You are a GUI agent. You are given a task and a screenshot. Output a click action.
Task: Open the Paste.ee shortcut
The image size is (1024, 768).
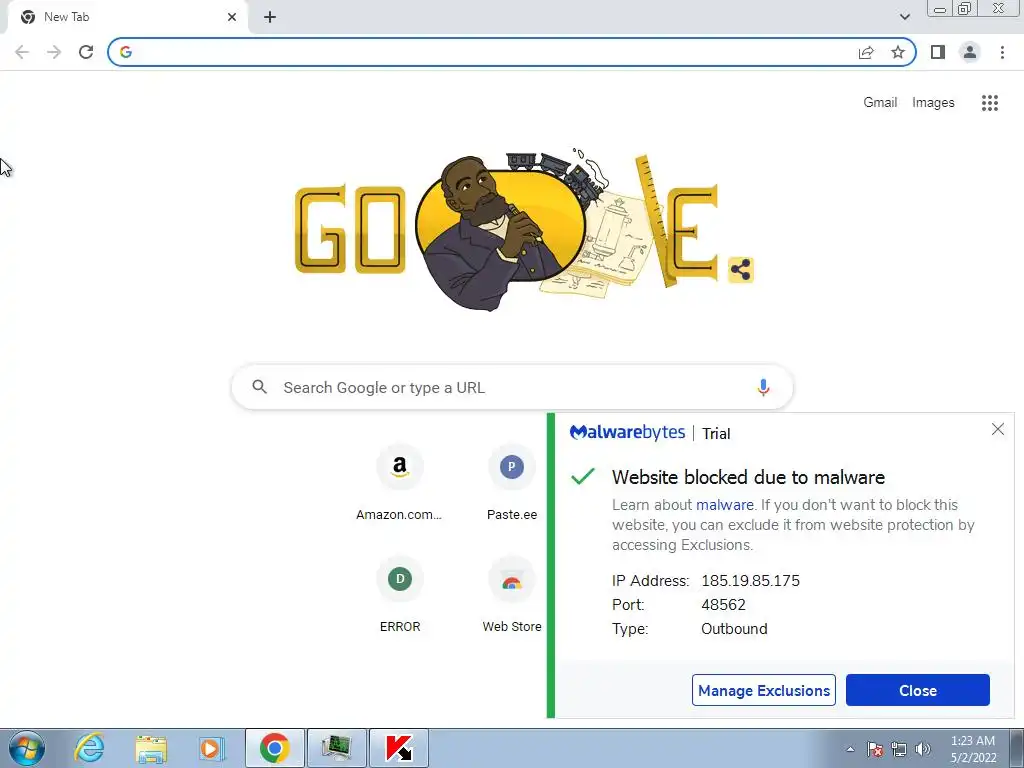pos(512,483)
